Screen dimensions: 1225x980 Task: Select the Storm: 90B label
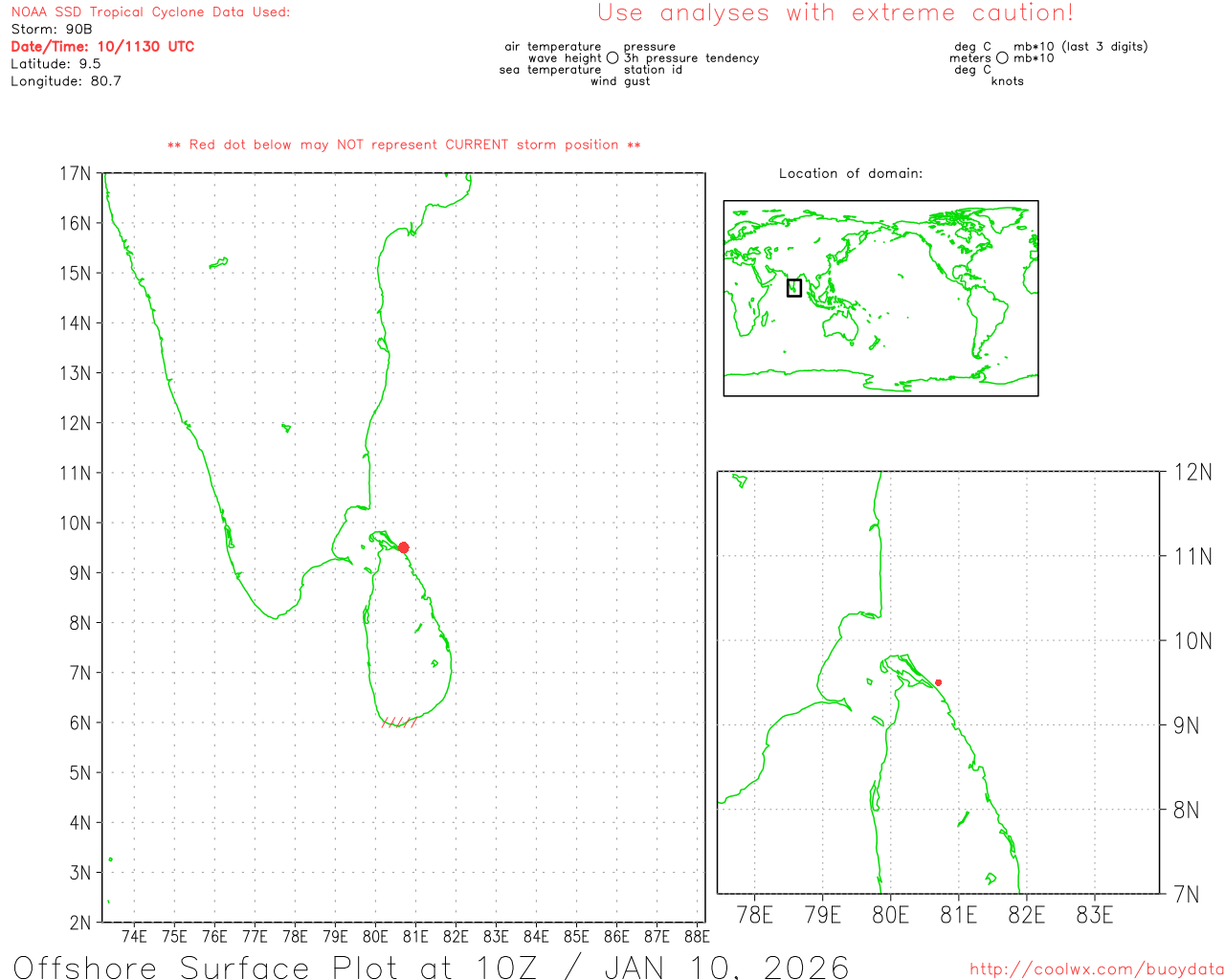52,30
